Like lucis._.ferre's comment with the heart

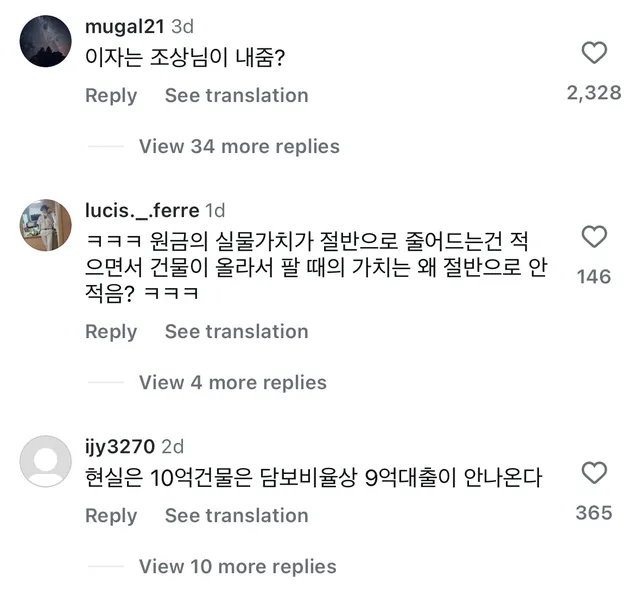[594, 237]
